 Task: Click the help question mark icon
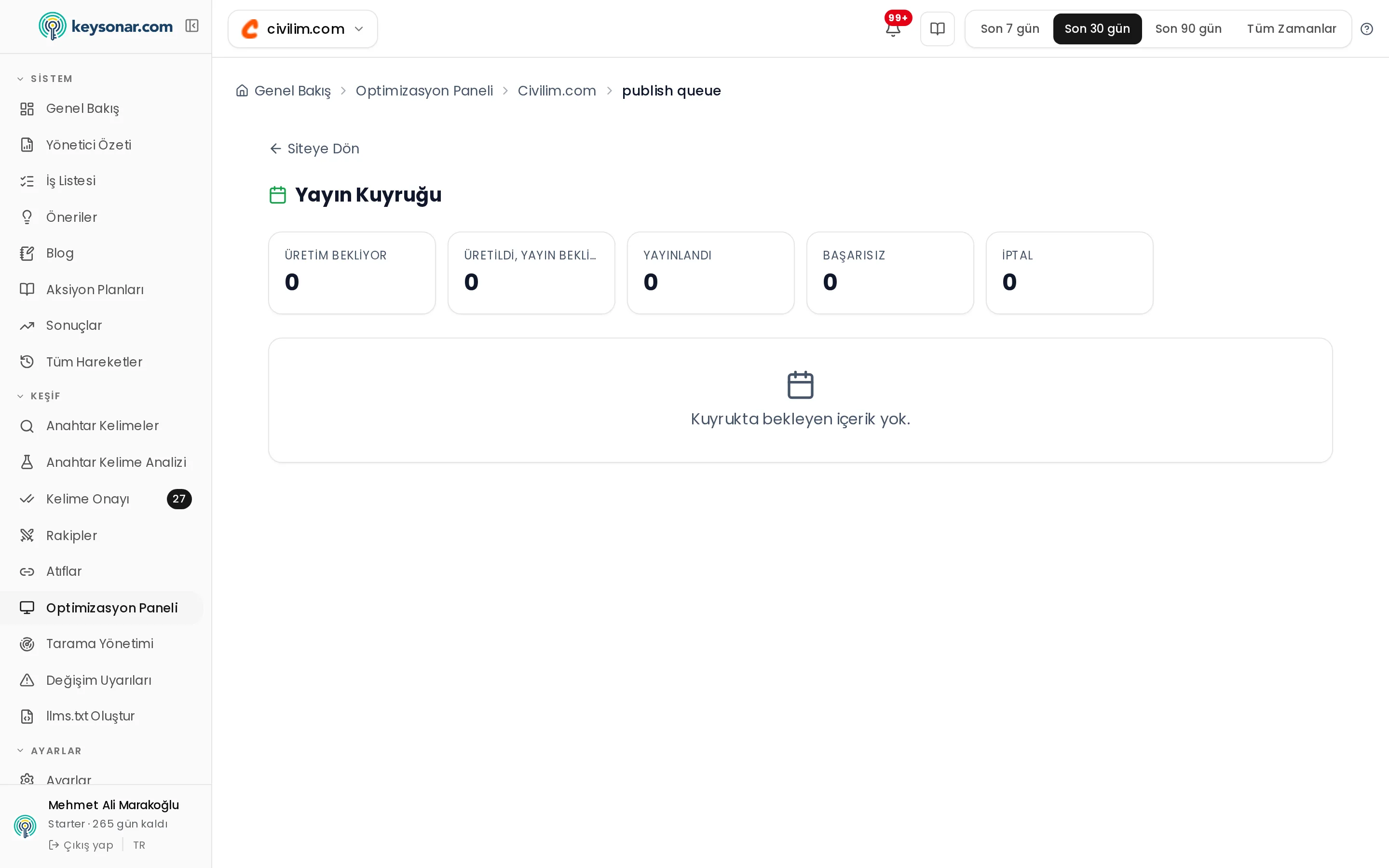pyautogui.click(x=1367, y=29)
